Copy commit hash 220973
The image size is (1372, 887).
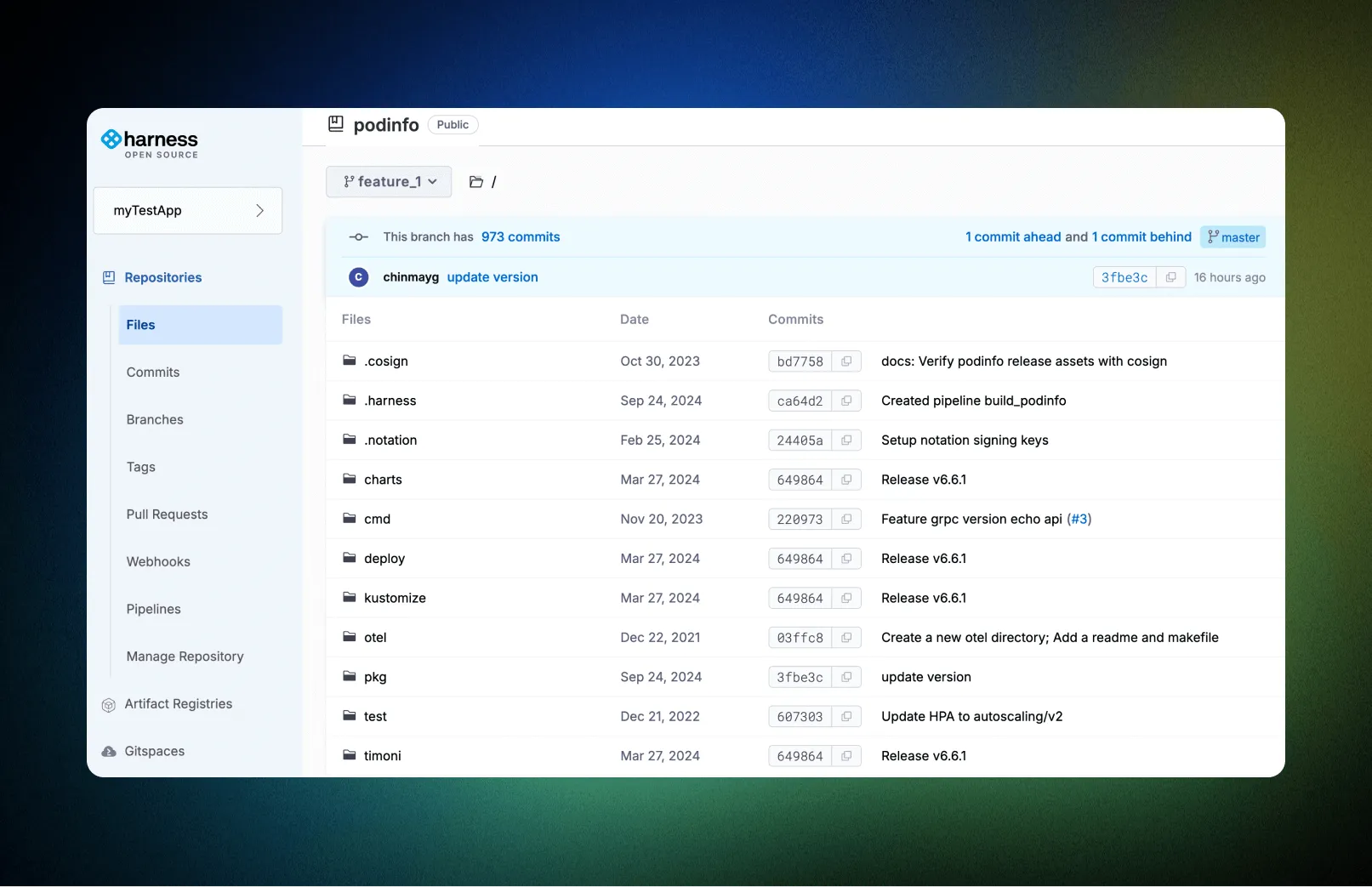846,519
